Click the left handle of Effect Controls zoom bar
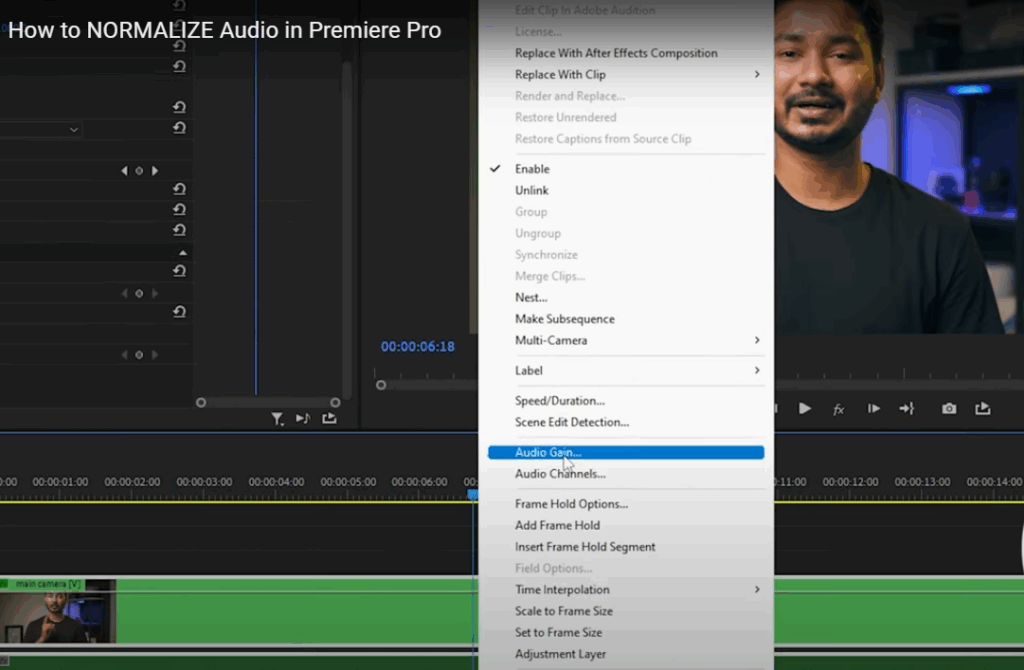 point(201,403)
